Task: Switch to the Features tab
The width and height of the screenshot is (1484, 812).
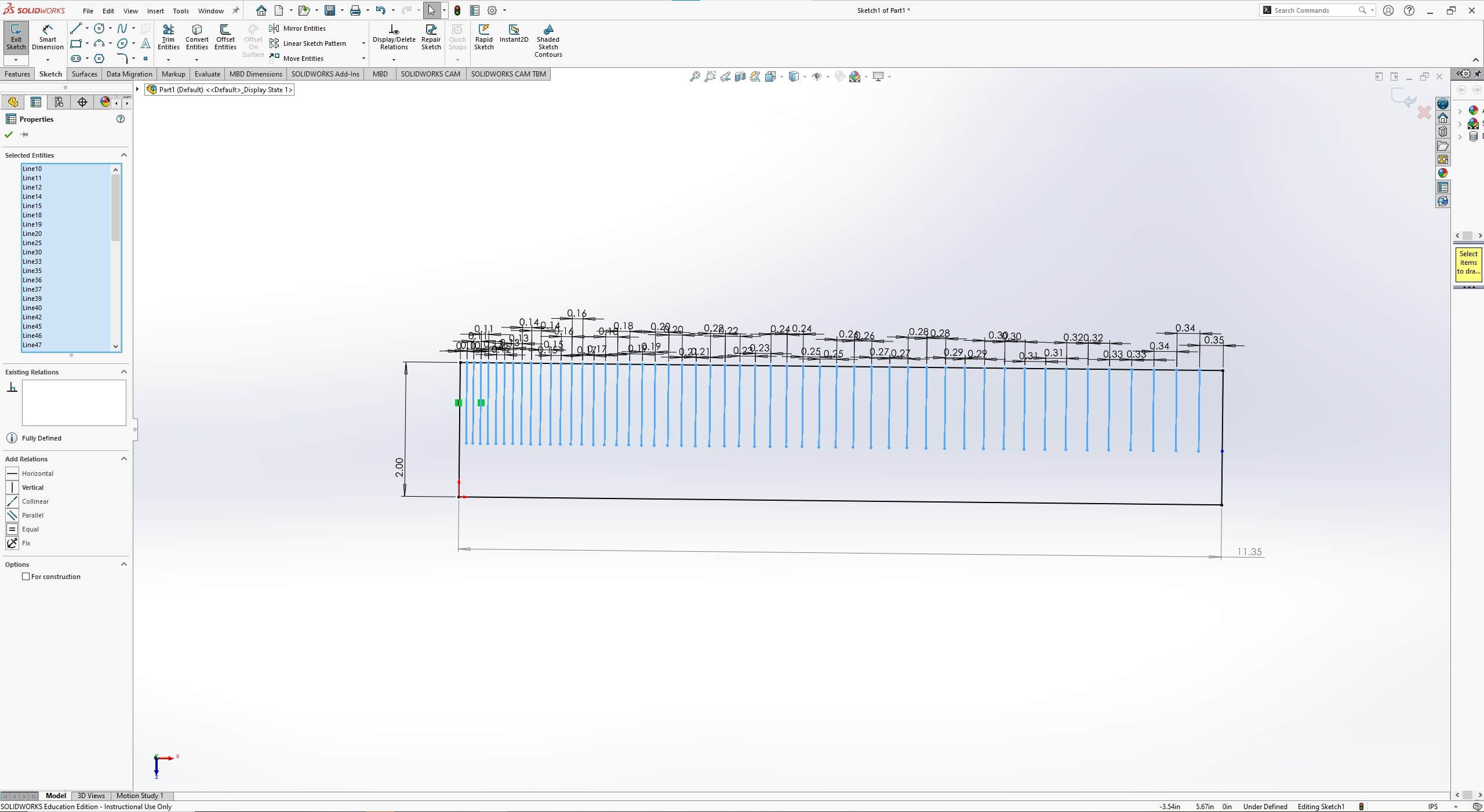Action: coord(17,74)
